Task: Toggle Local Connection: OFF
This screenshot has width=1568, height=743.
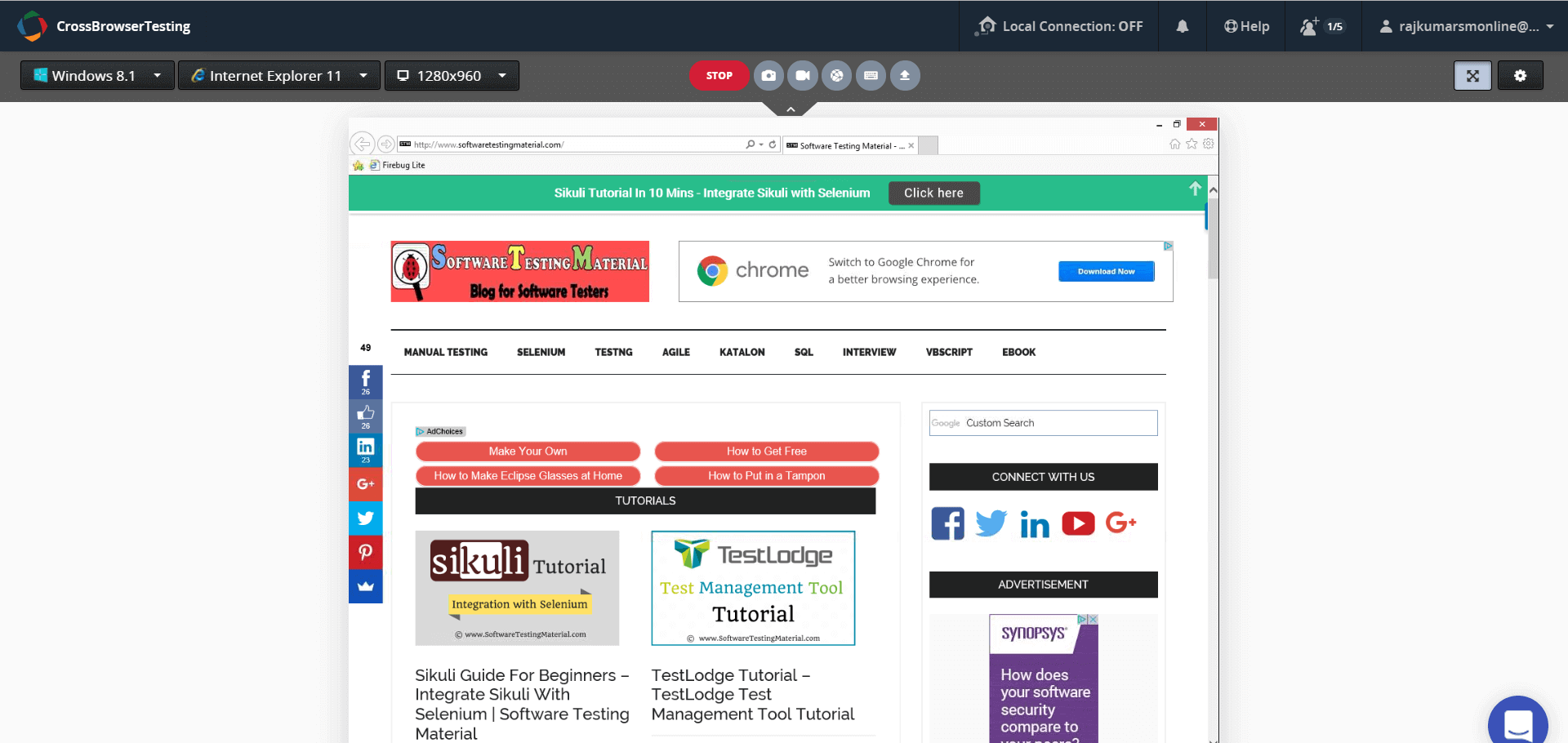Action: (x=1059, y=26)
